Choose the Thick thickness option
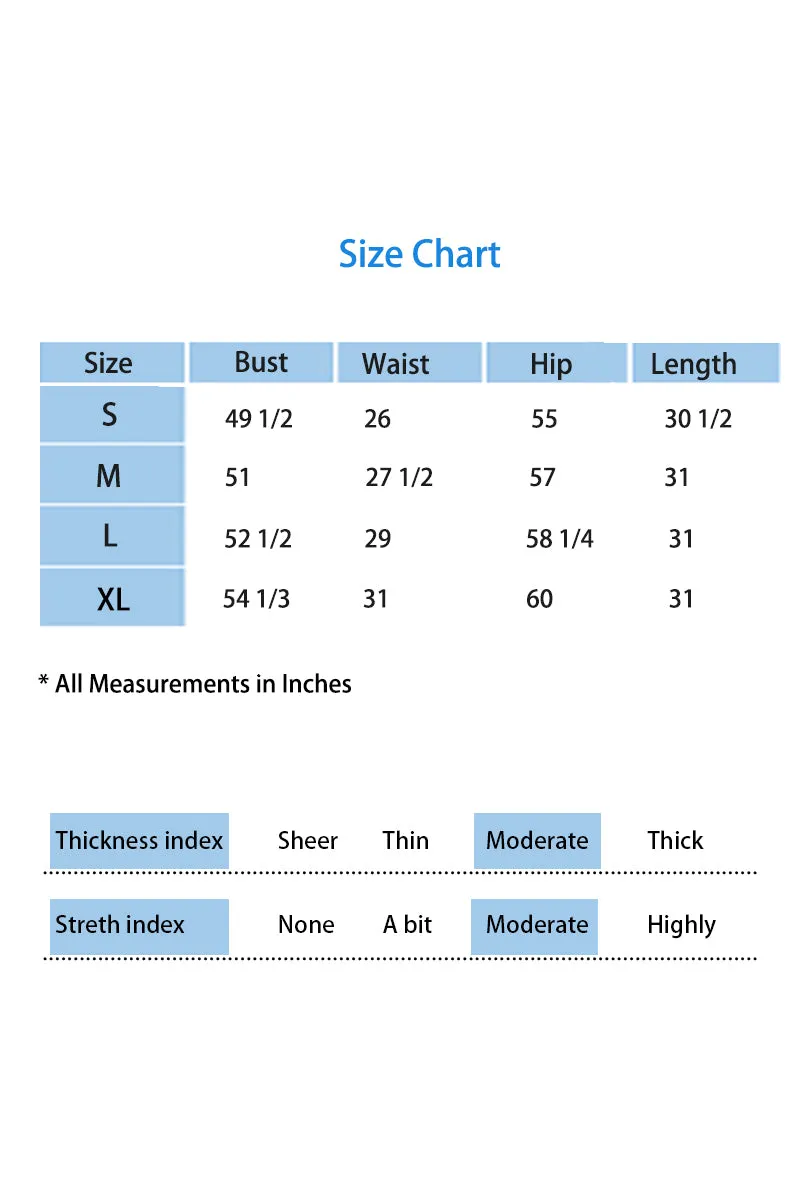The width and height of the screenshot is (800, 1200). click(675, 841)
